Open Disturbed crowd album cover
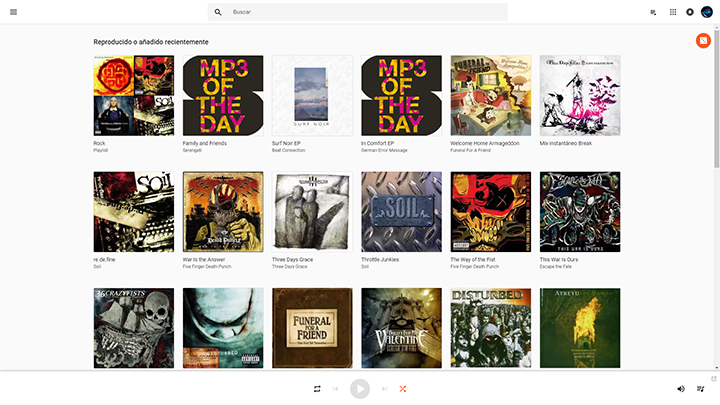 [491, 328]
